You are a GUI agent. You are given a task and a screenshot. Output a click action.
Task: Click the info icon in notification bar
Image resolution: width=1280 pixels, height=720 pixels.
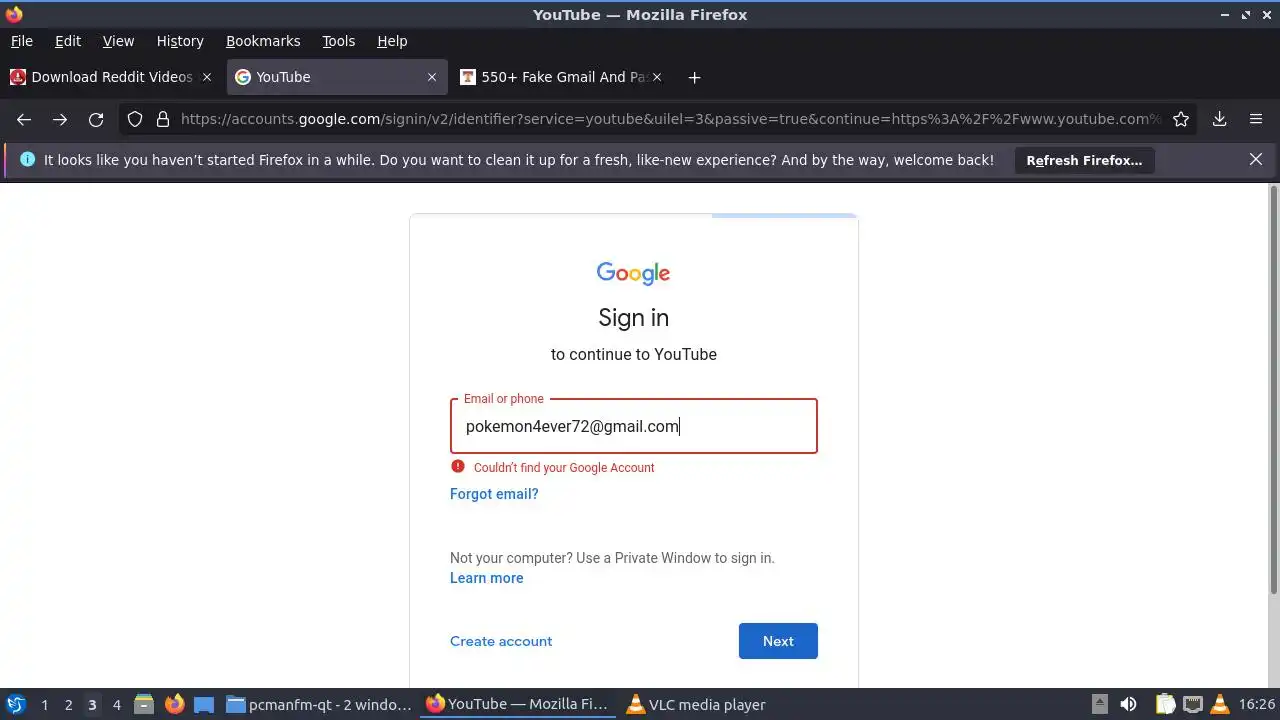[27, 159]
